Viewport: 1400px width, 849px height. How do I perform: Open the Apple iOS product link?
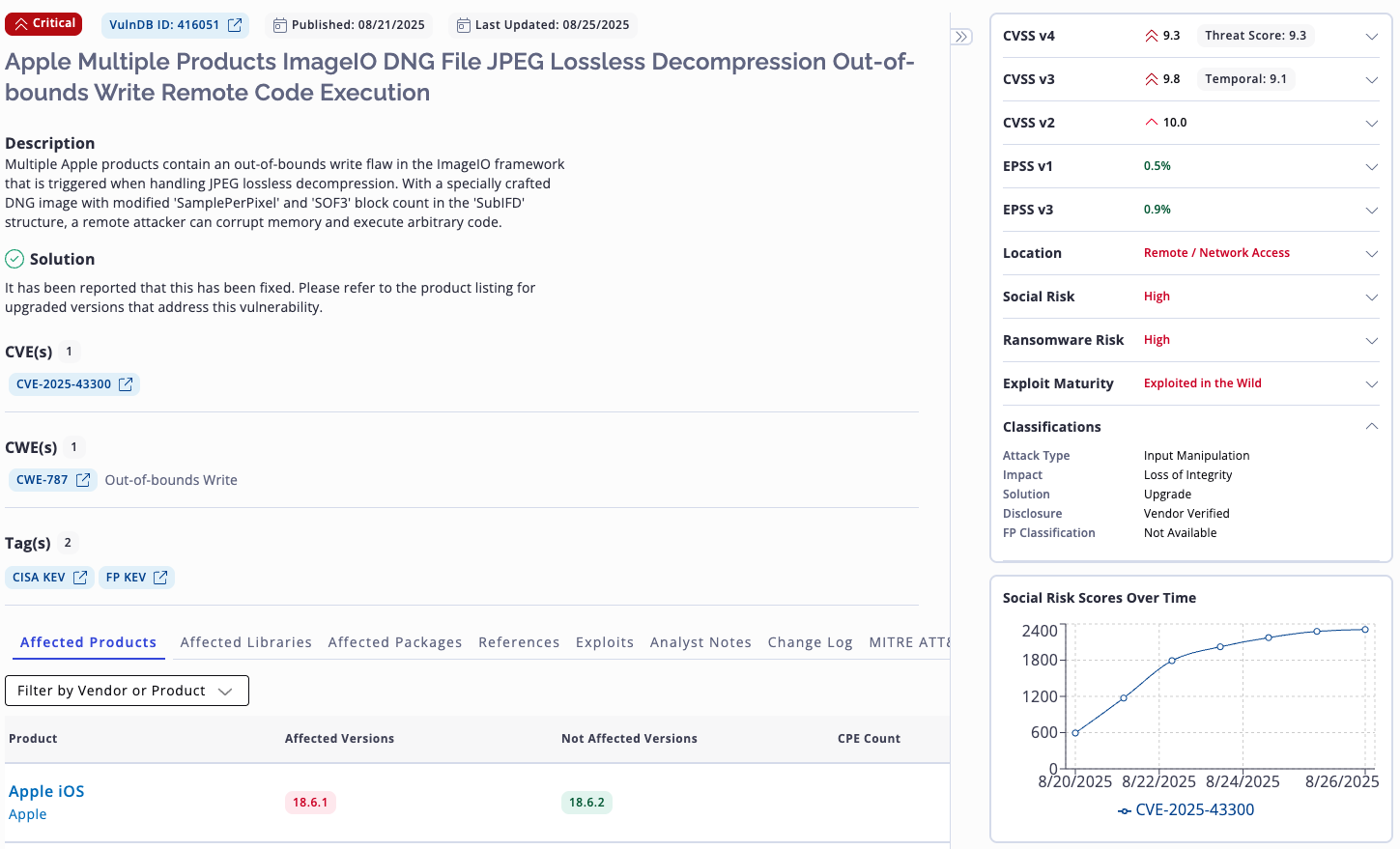(x=46, y=791)
